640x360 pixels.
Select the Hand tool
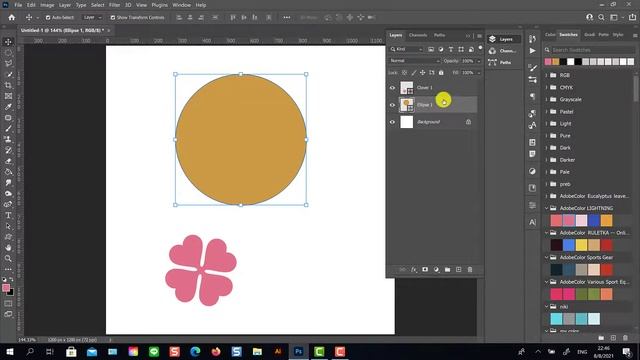(x=8, y=248)
